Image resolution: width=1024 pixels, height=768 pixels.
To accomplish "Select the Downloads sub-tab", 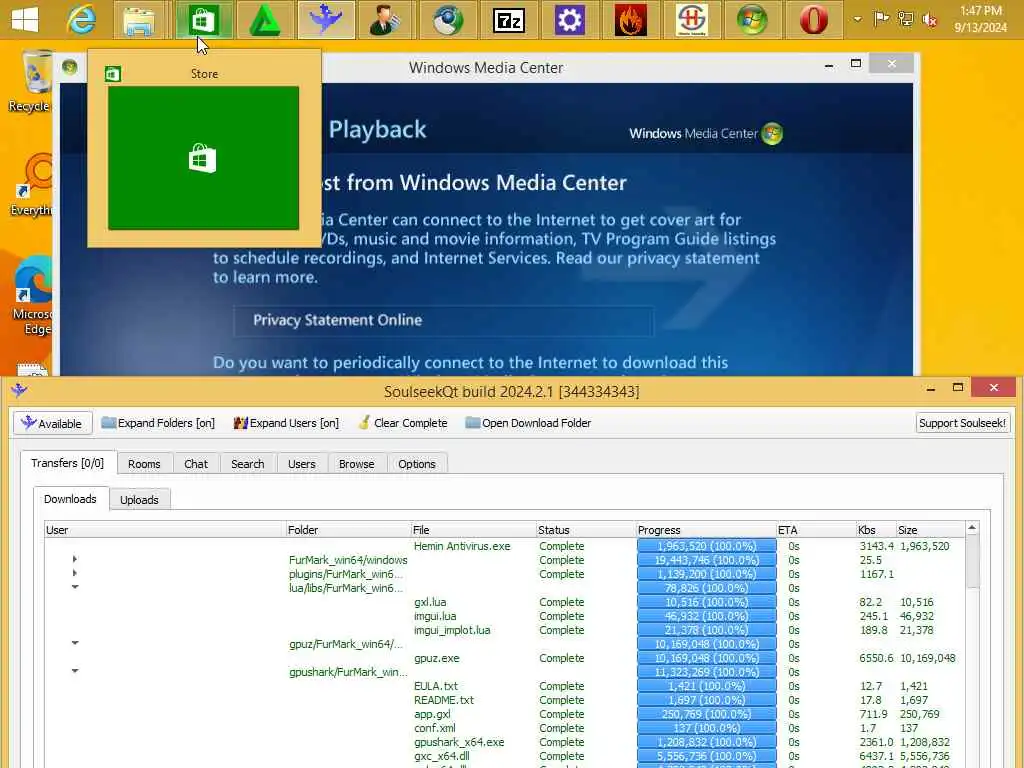I will click(x=71, y=499).
